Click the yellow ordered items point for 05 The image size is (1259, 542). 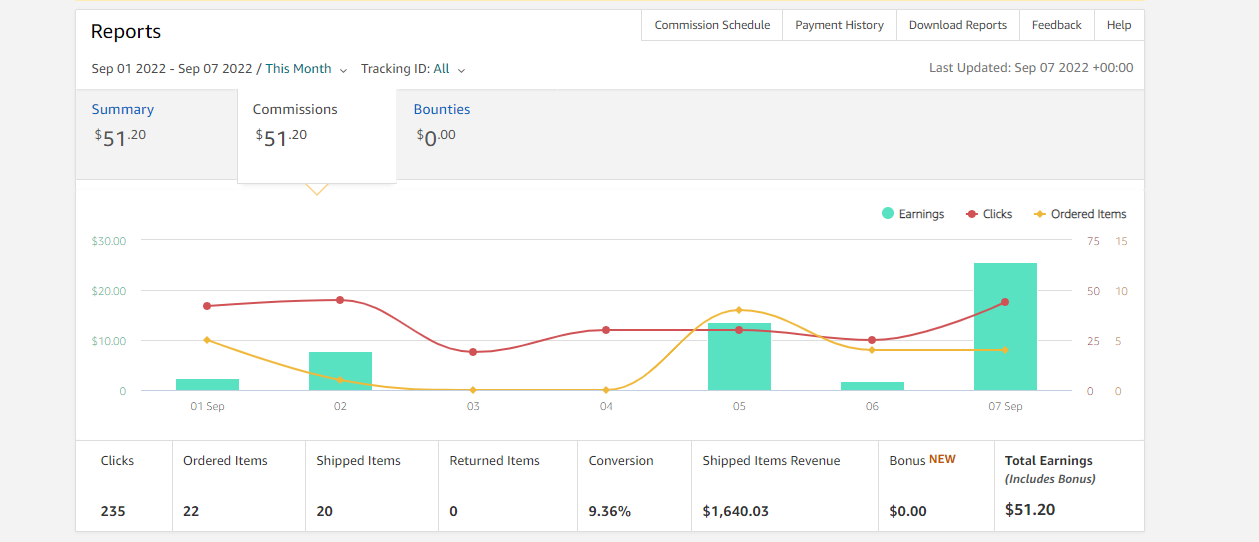[x=739, y=310]
